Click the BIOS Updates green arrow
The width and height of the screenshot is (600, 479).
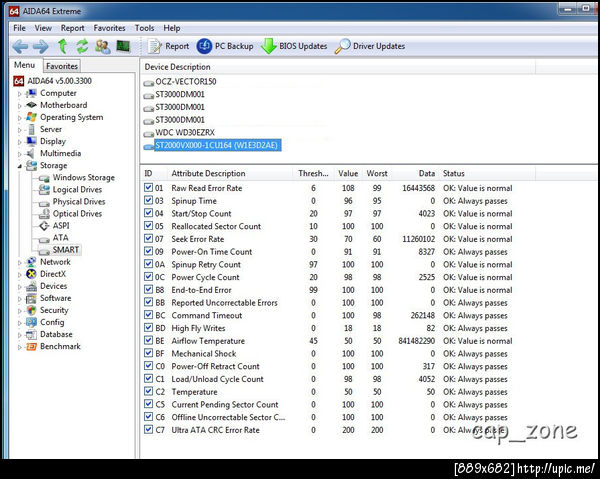269,46
